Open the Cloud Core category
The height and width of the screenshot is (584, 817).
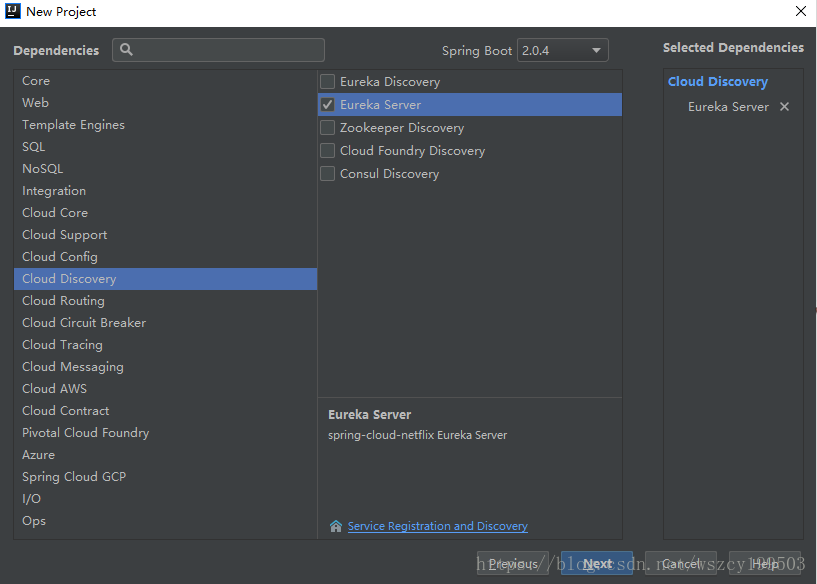tap(165, 213)
